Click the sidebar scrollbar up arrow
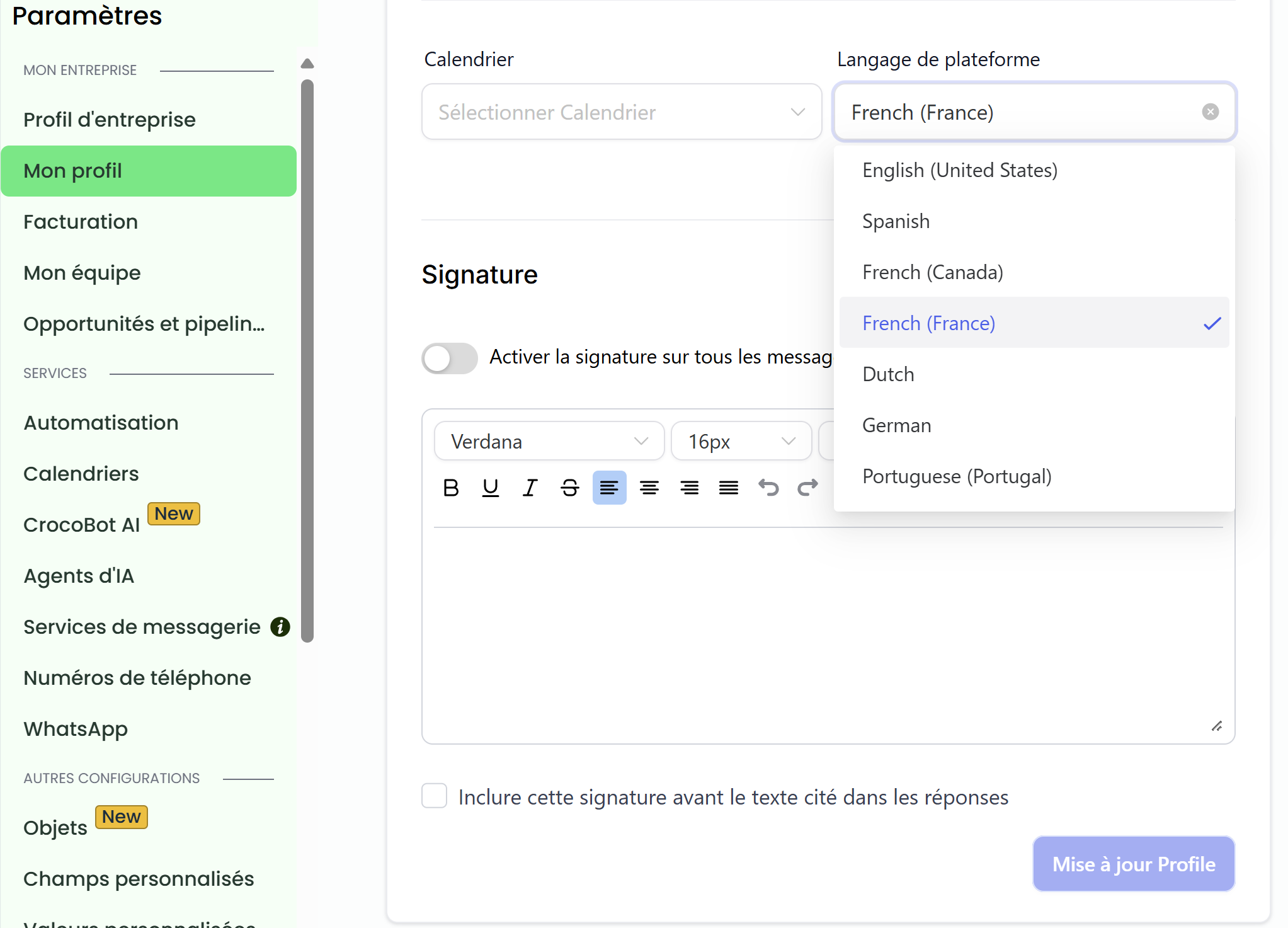 (x=307, y=64)
